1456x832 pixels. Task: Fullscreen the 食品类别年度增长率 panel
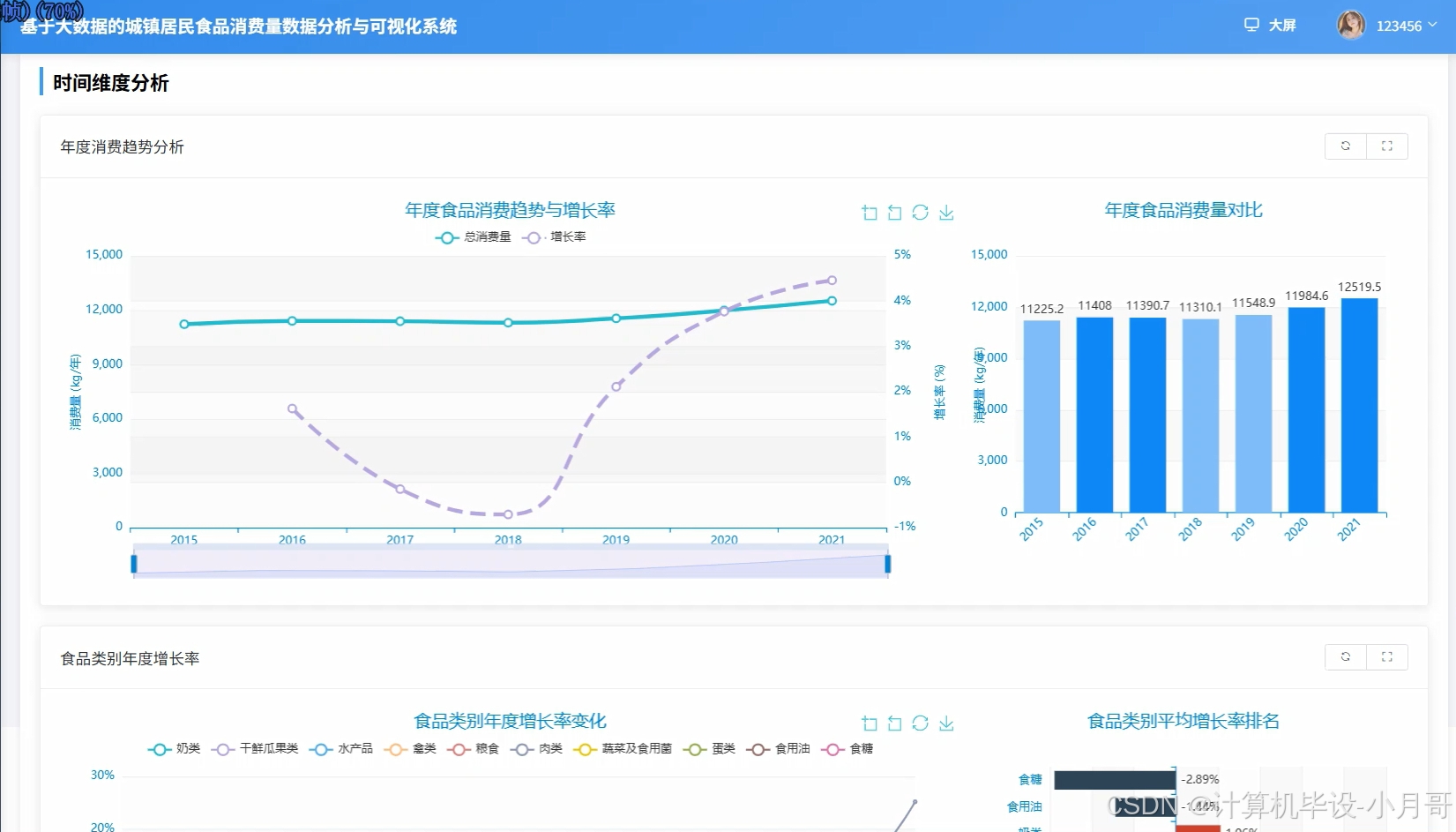coord(1387,657)
